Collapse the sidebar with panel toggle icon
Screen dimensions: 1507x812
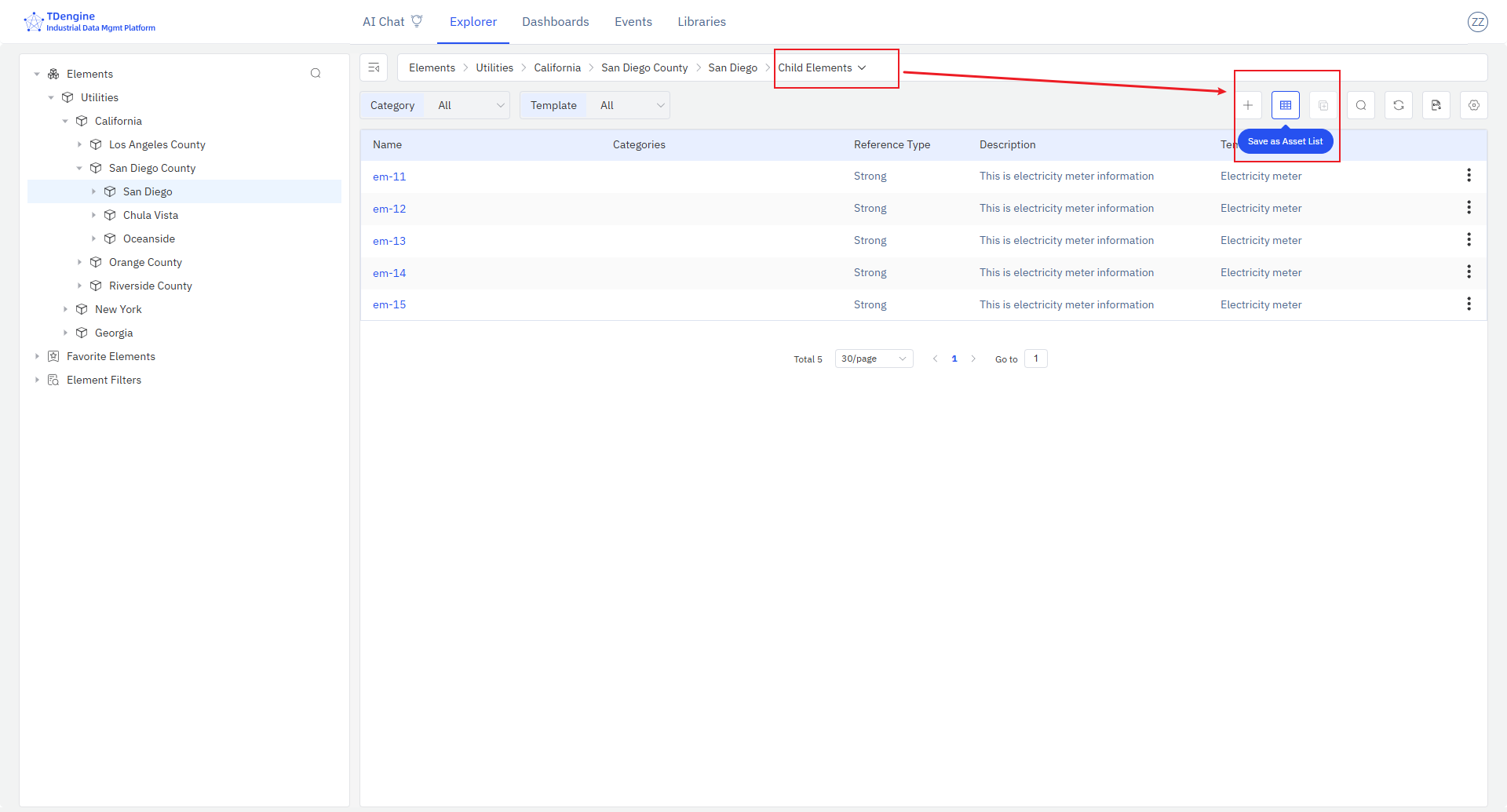coord(374,67)
